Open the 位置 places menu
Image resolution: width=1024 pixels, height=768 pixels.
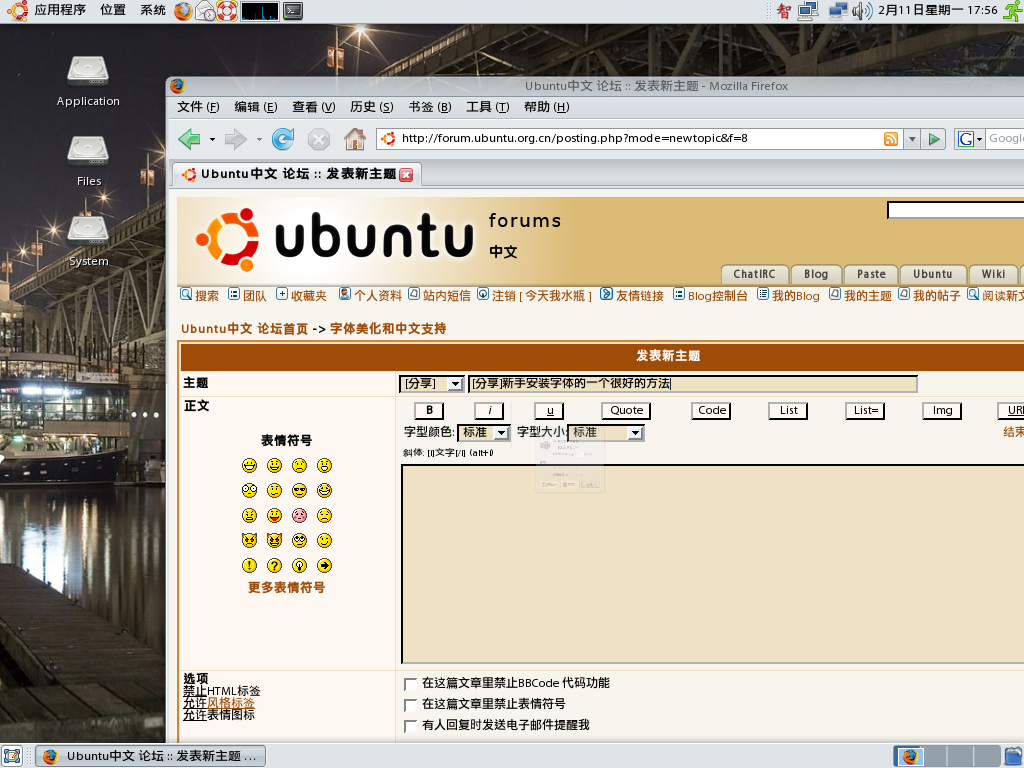tap(113, 10)
